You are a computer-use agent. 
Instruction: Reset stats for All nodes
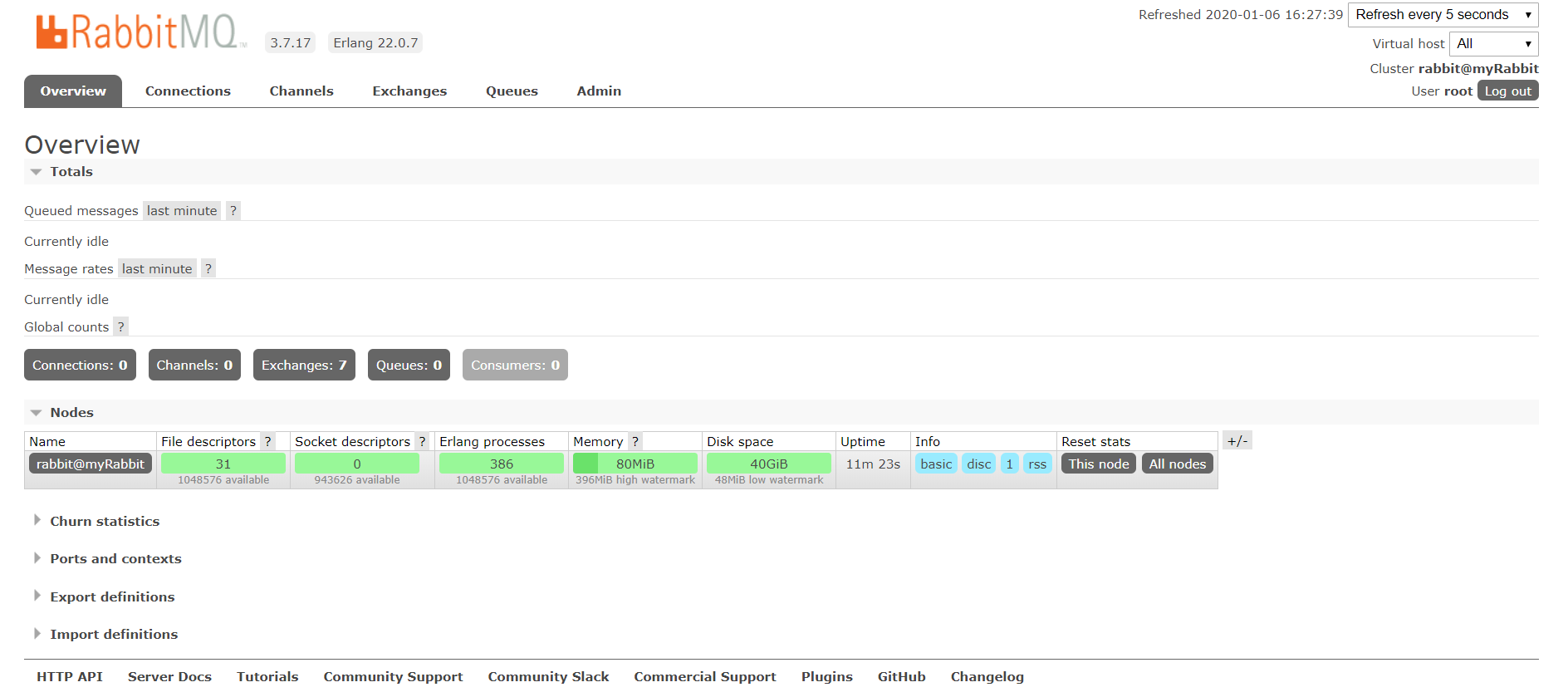pos(1178,464)
